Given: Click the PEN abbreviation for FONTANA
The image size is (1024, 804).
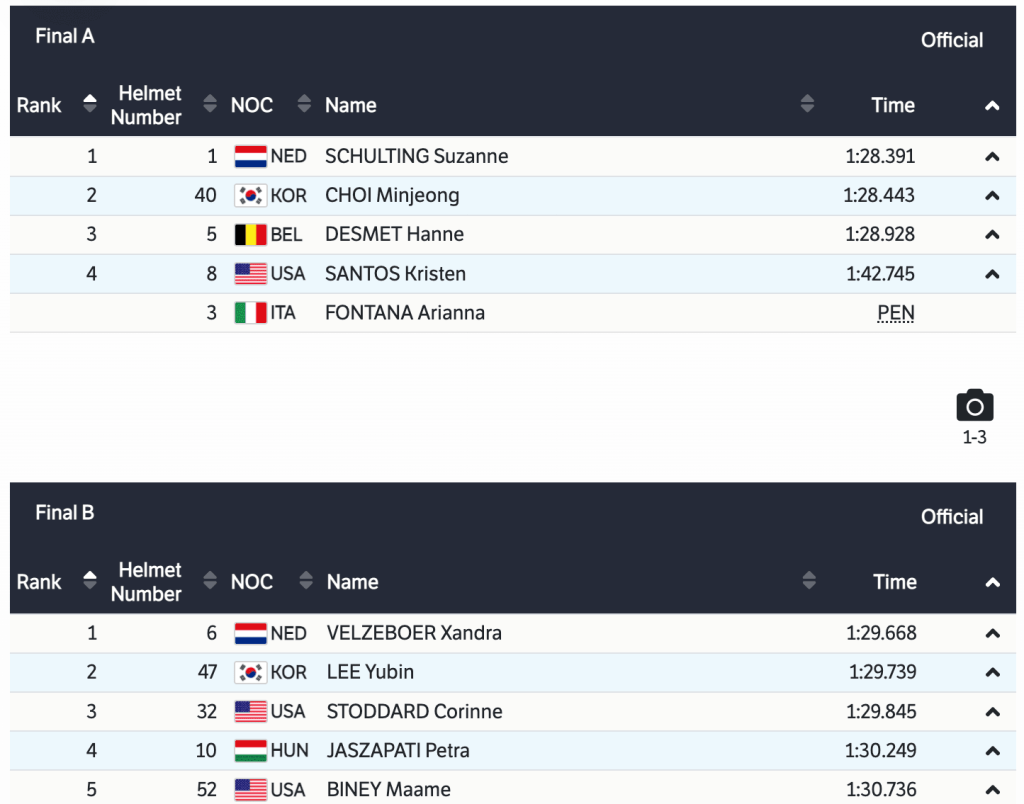Looking at the screenshot, I should [895, 313].
